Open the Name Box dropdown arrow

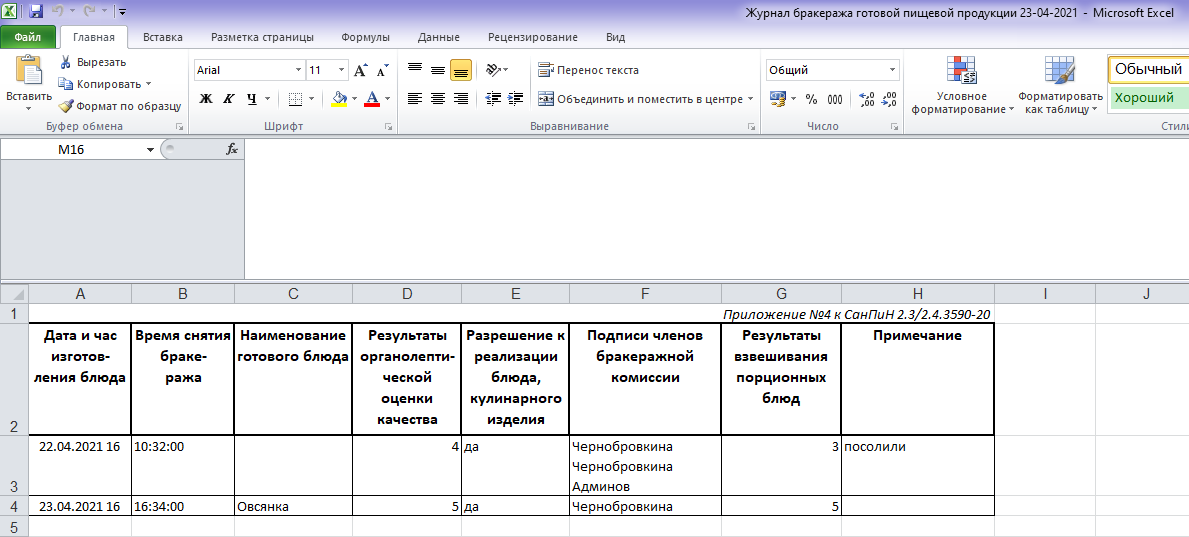pos(150,150)
